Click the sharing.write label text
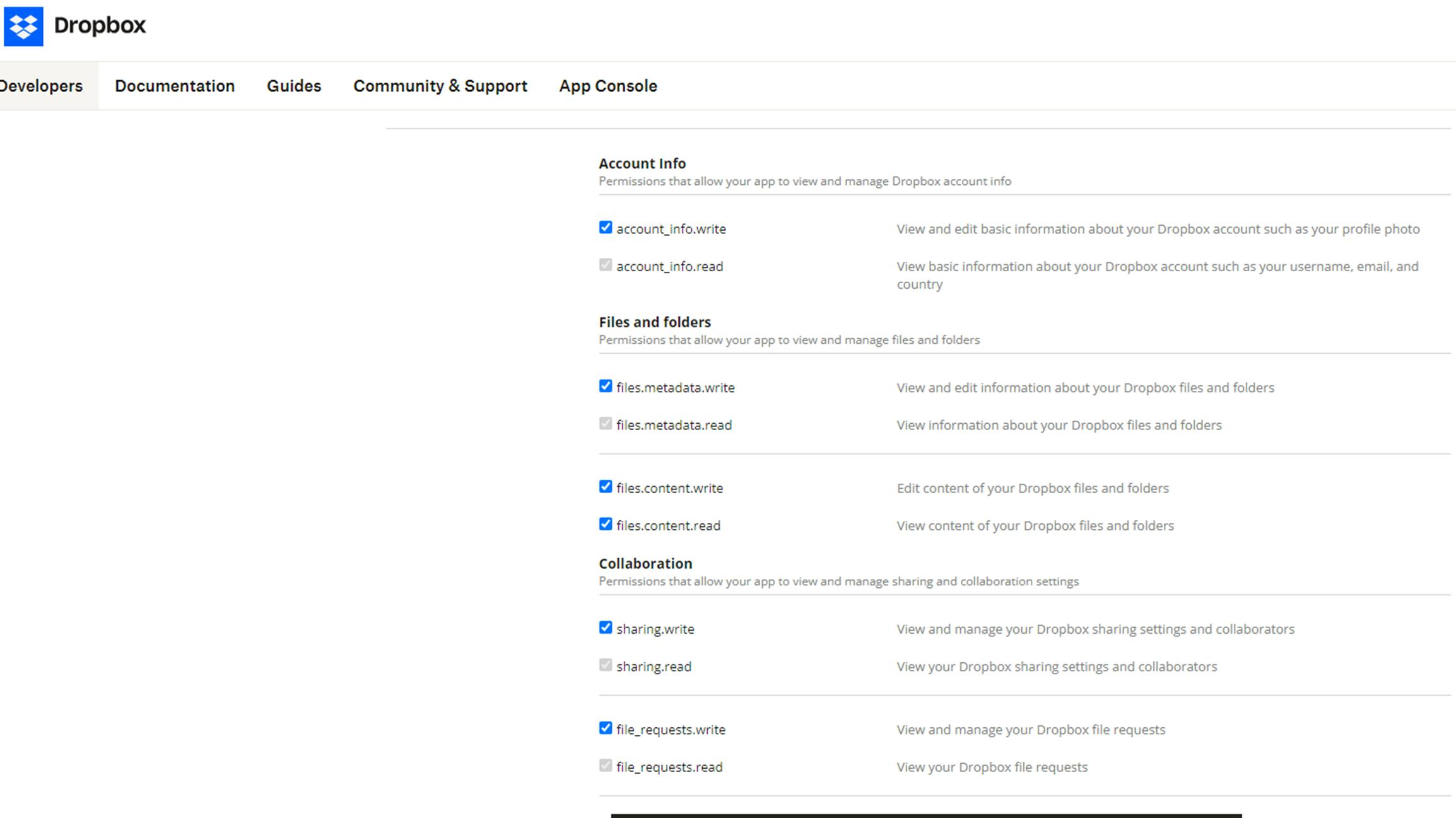Viewport: 1456px width, 818px height. point(655,629)
